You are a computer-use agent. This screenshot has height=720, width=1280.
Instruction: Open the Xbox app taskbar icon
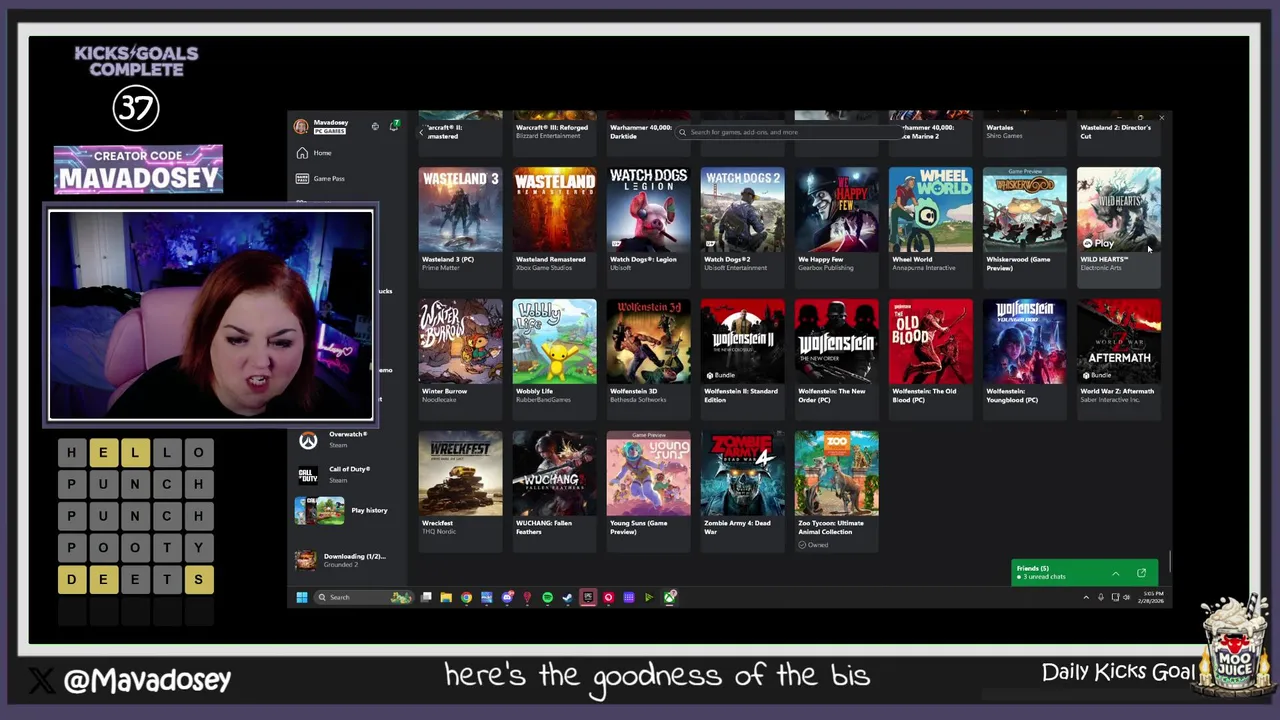pyautogui.click(x=669, y=597)
